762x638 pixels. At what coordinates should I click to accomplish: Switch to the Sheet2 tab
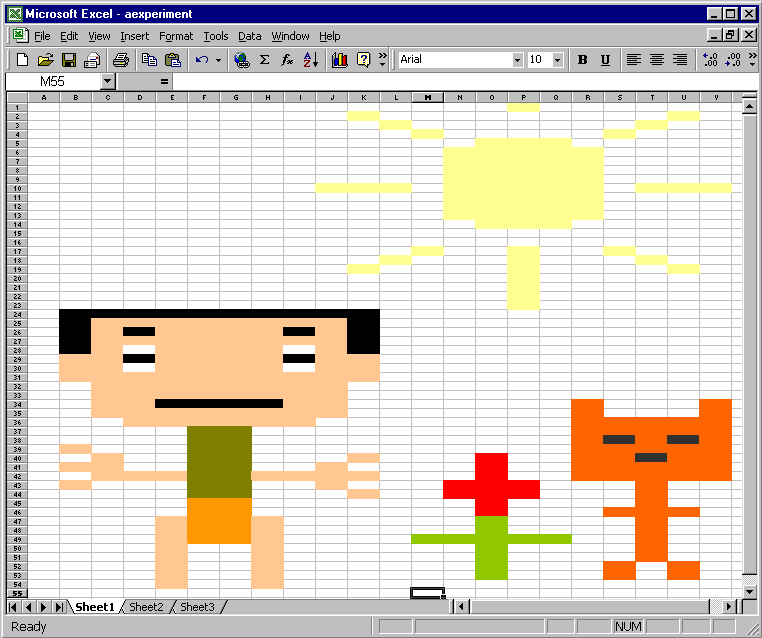click(146, 607)
